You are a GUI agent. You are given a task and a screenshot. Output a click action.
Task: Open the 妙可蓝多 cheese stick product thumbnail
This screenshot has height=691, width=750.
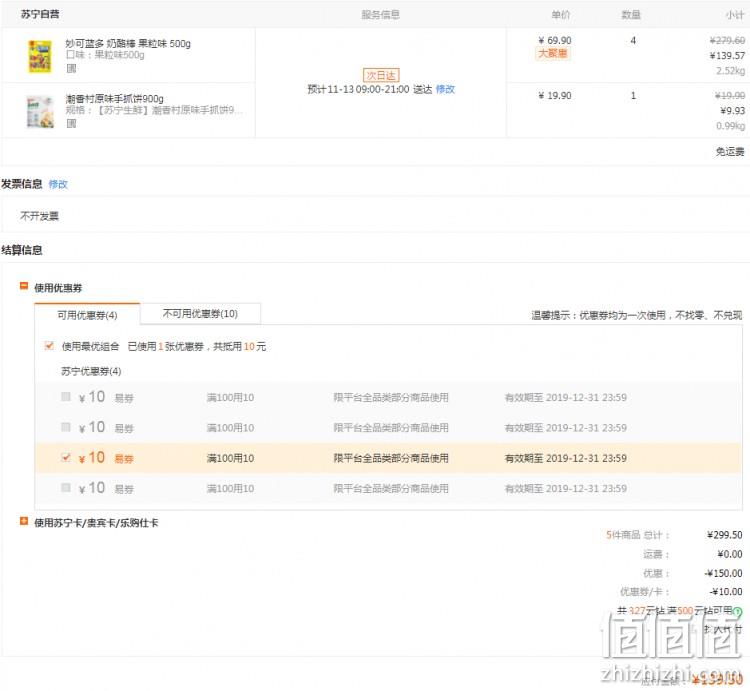40,56
